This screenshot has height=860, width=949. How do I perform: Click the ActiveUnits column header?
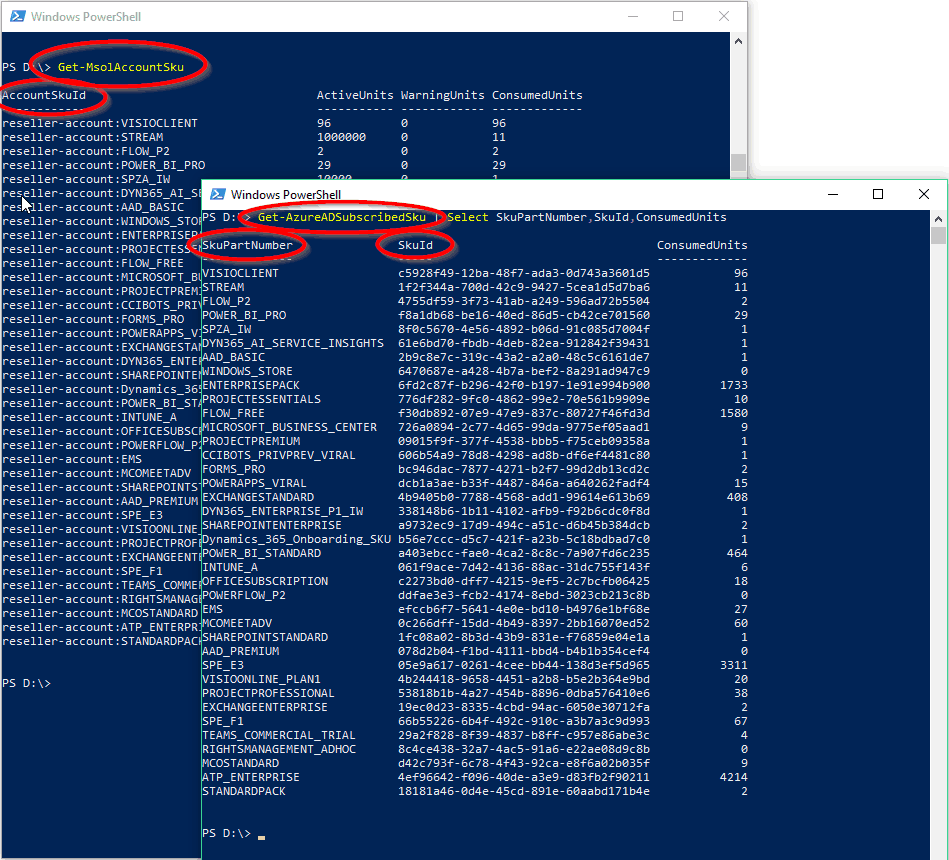(355, 95)
